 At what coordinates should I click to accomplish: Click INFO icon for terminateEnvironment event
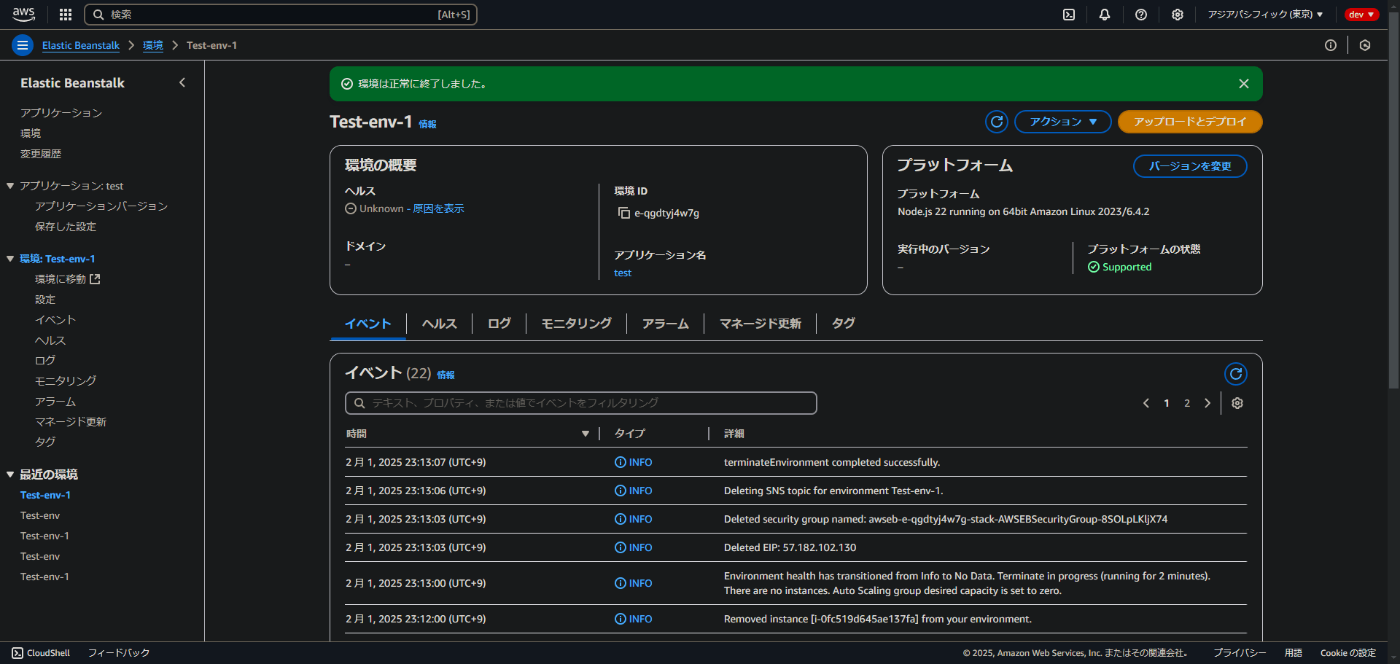[x=620, y=462]
